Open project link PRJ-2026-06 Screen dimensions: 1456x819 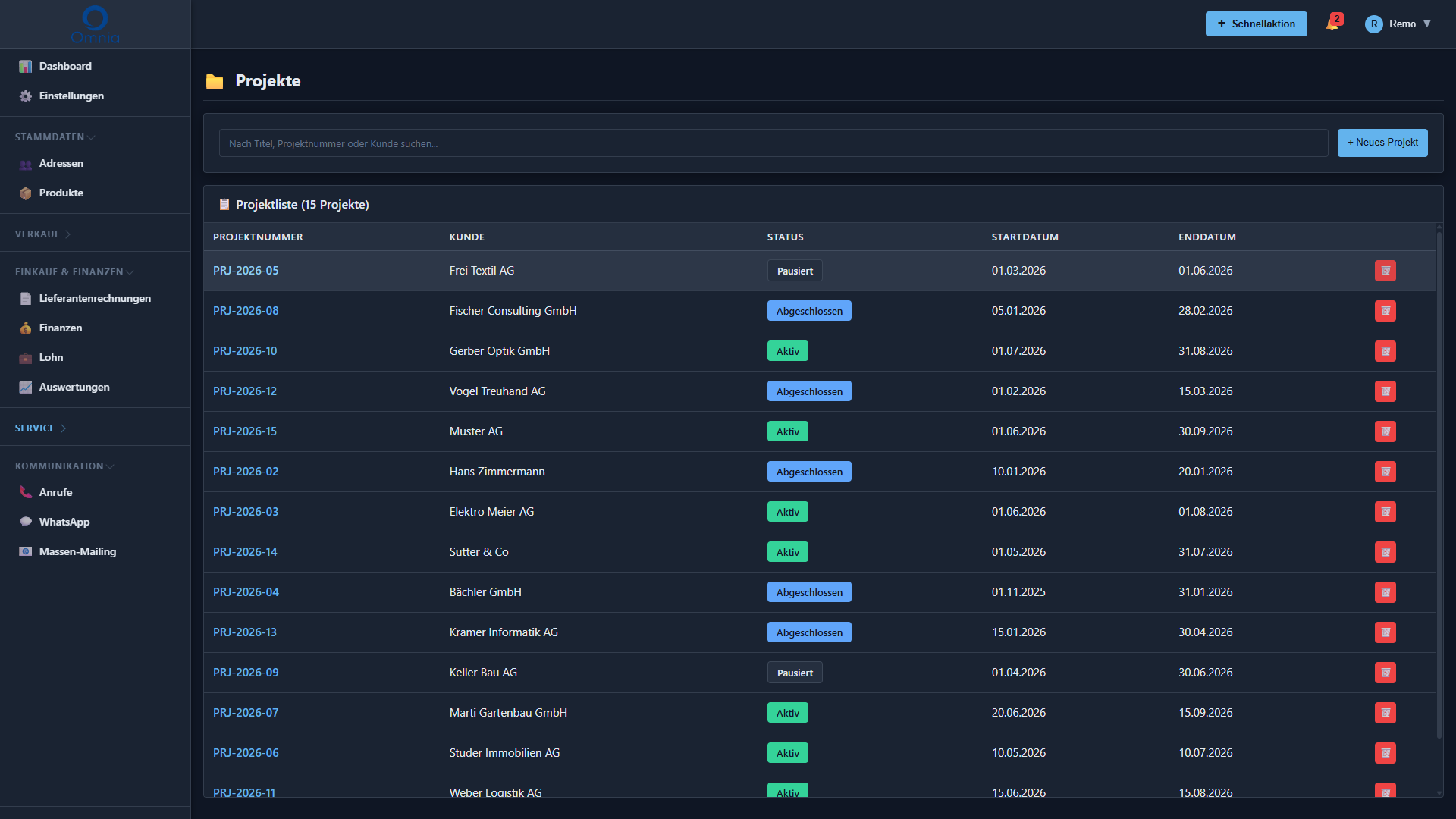click(x=246, y=753)
